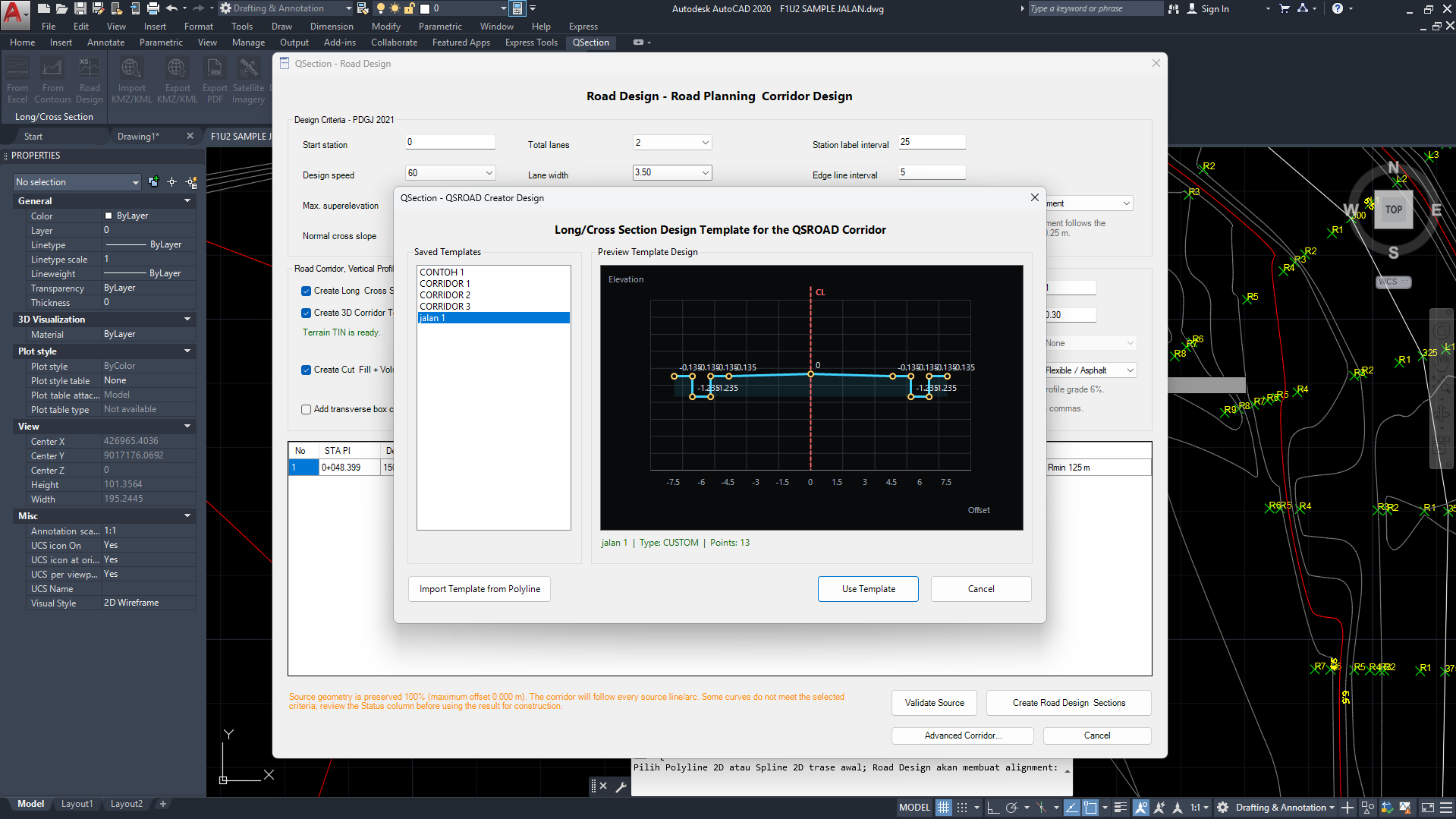Click the Quick Select icon in Properties panel

(191, 182)
